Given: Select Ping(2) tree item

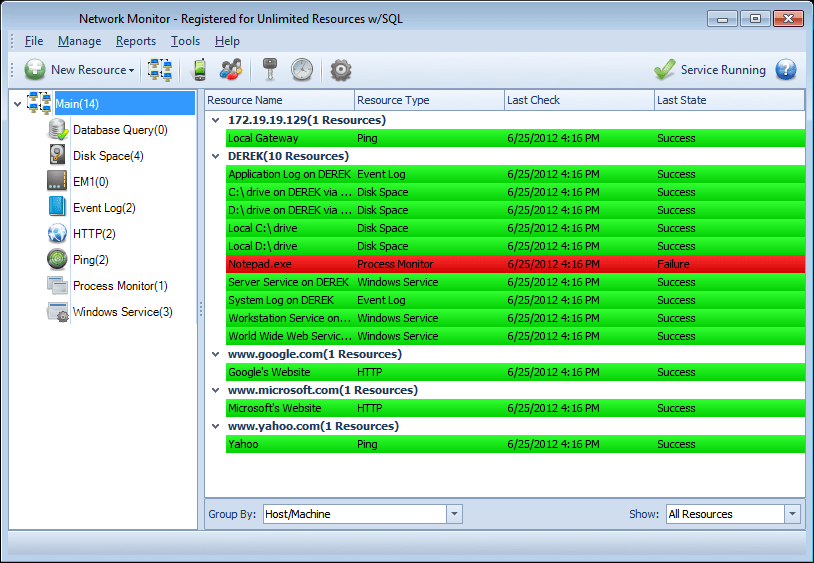Looking at the screenshot, I should pyautogui.click(x=91, y=259).
